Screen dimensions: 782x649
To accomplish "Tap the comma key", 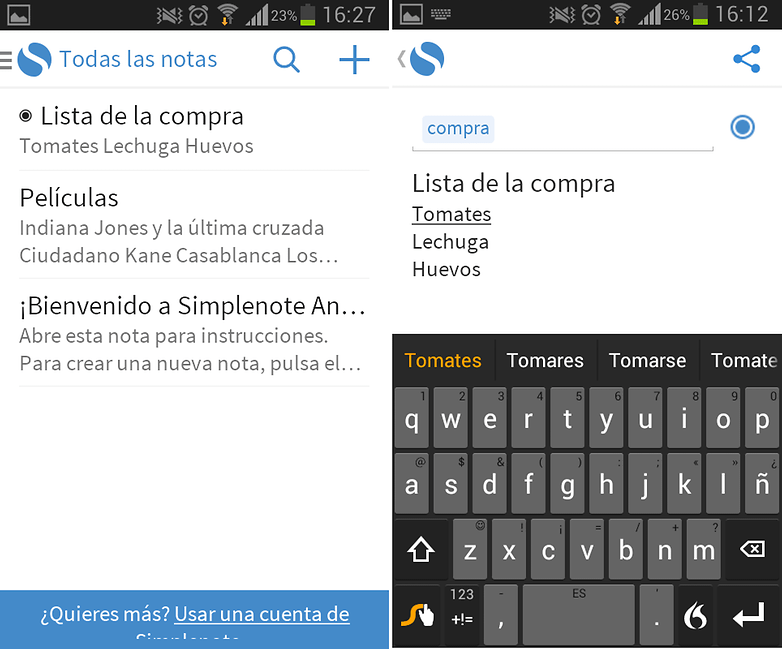I will pos(501,615).
